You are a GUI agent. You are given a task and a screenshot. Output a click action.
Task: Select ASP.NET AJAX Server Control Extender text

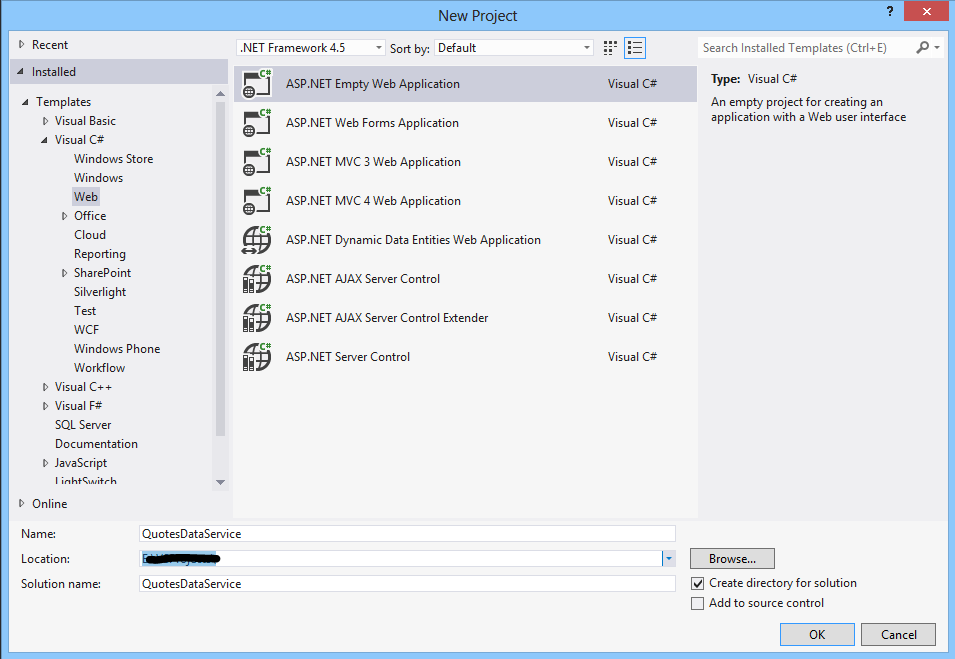tap(387, 318)
